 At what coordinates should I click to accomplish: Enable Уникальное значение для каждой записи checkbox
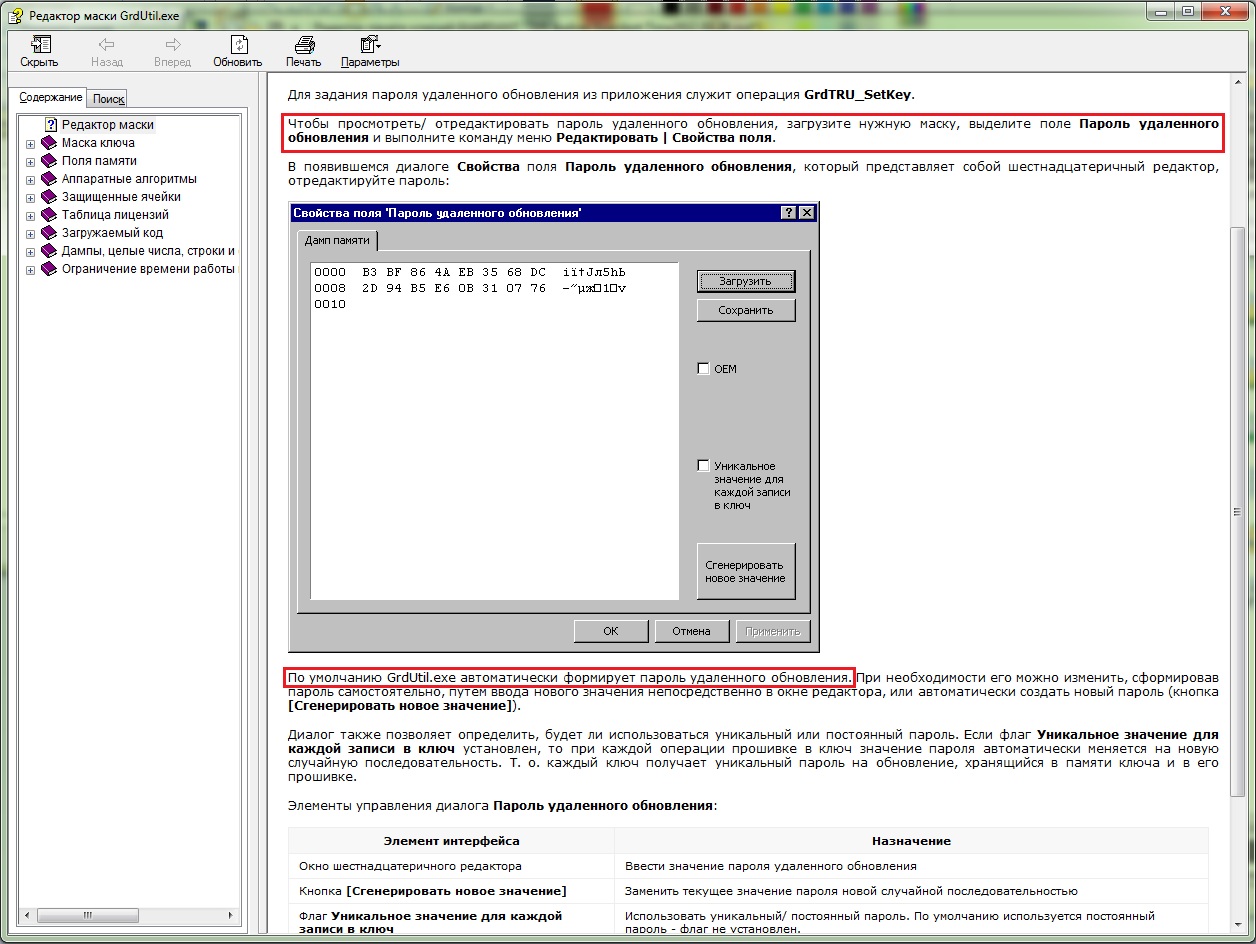point(703,466)
